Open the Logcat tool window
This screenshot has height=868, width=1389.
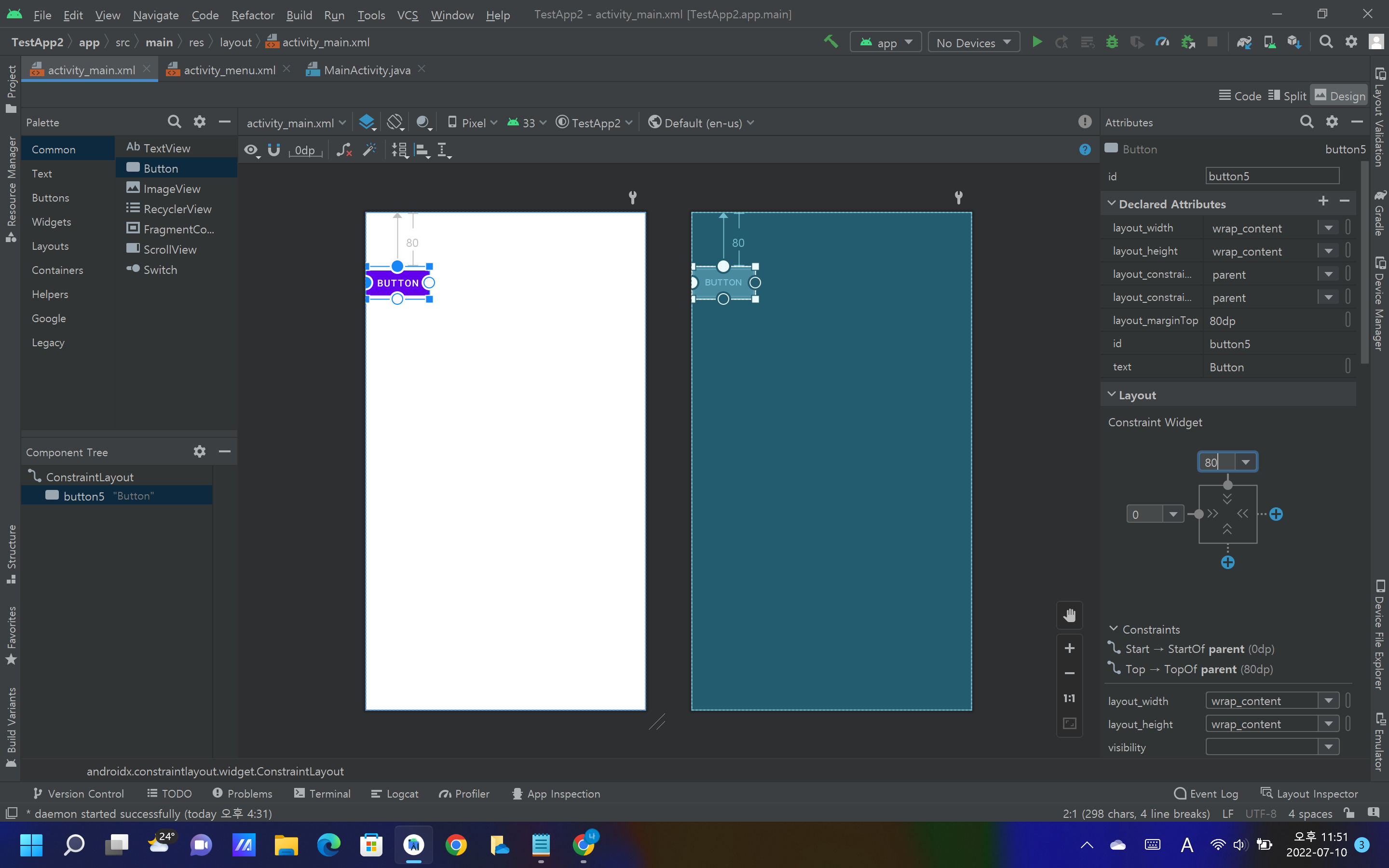395,793
